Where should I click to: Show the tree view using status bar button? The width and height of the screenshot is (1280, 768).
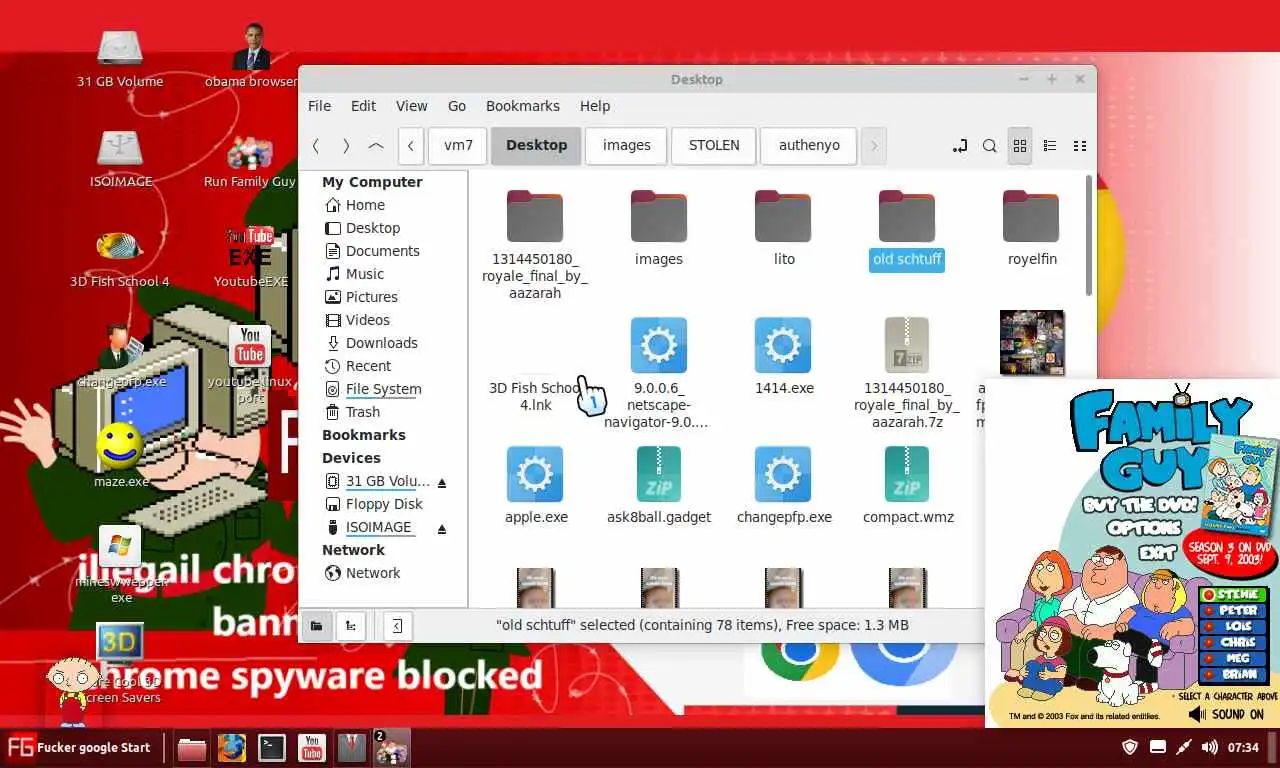(x=351, y=626)
